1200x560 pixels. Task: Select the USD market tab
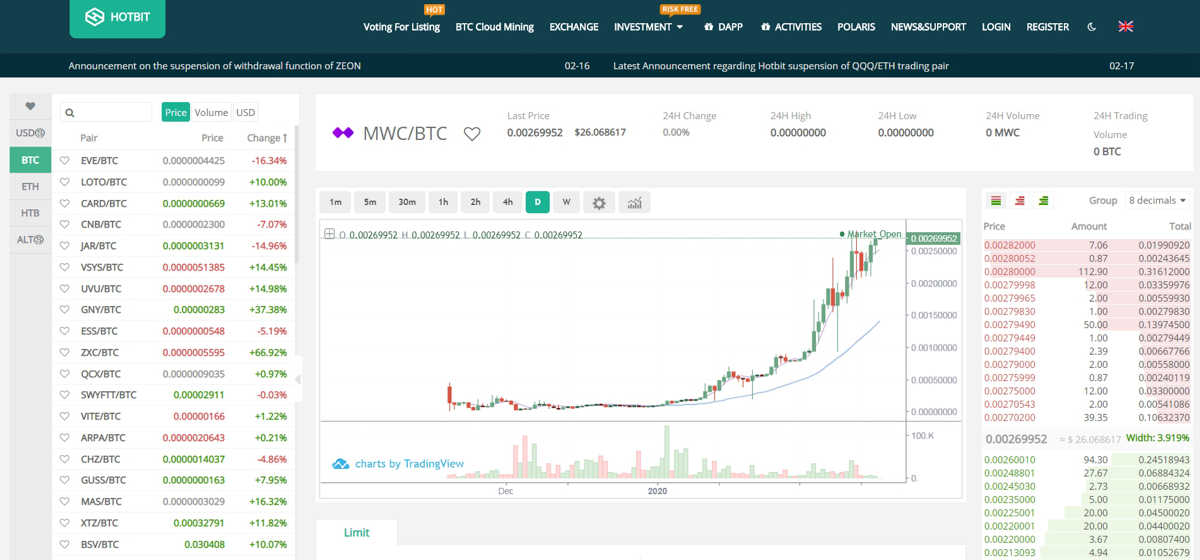coord(30,132)
